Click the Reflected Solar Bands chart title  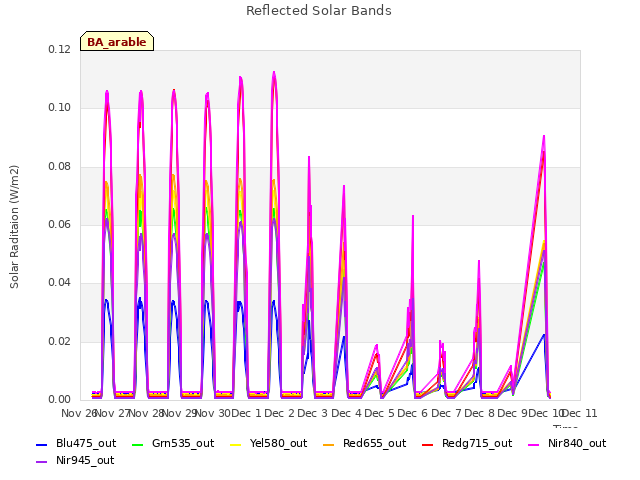(x=319, y=11)
